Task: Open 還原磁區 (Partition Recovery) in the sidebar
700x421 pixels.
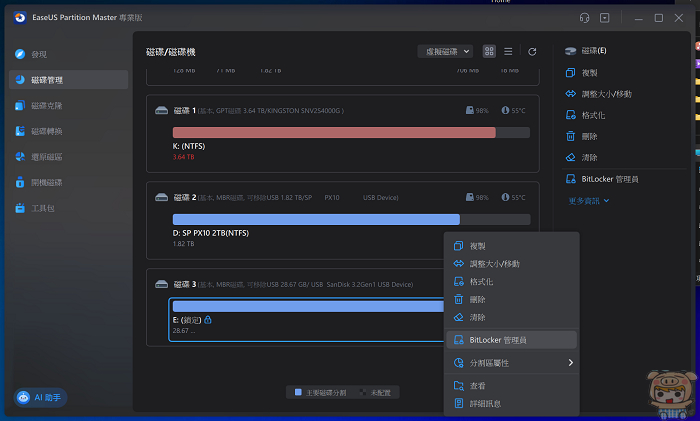Action: tap(45, 157)
